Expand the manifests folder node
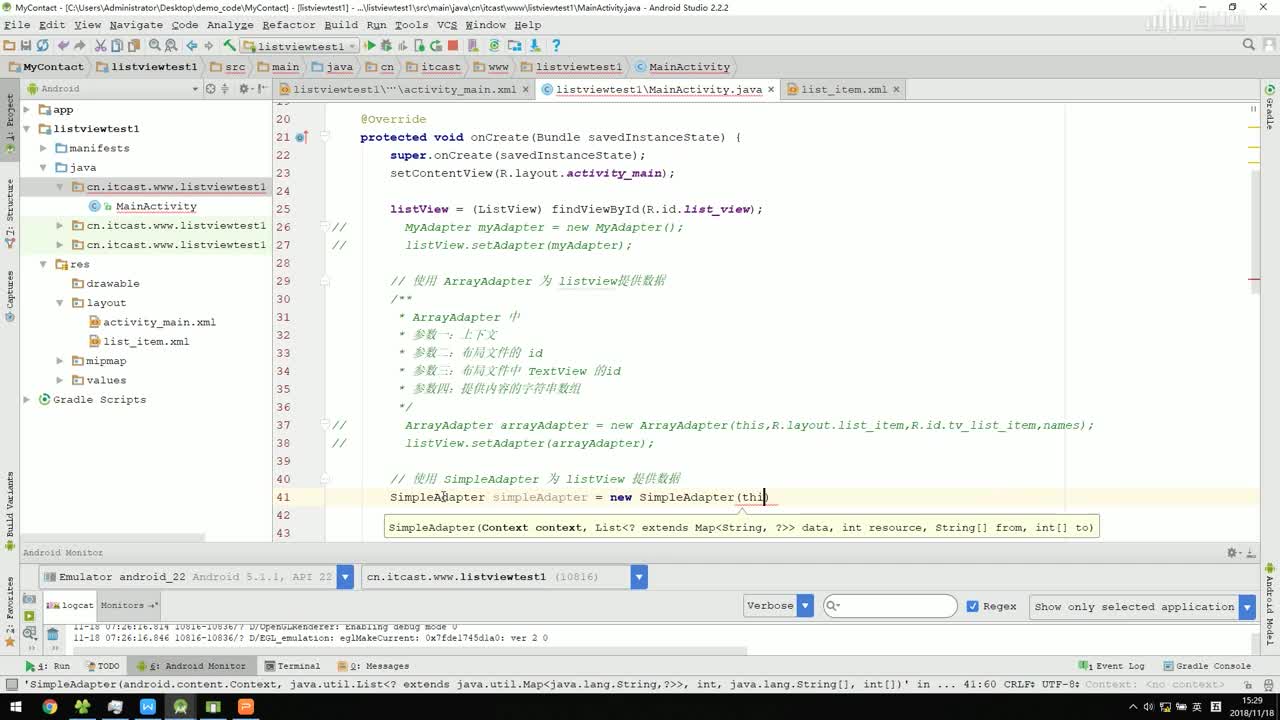 point(44,148)
